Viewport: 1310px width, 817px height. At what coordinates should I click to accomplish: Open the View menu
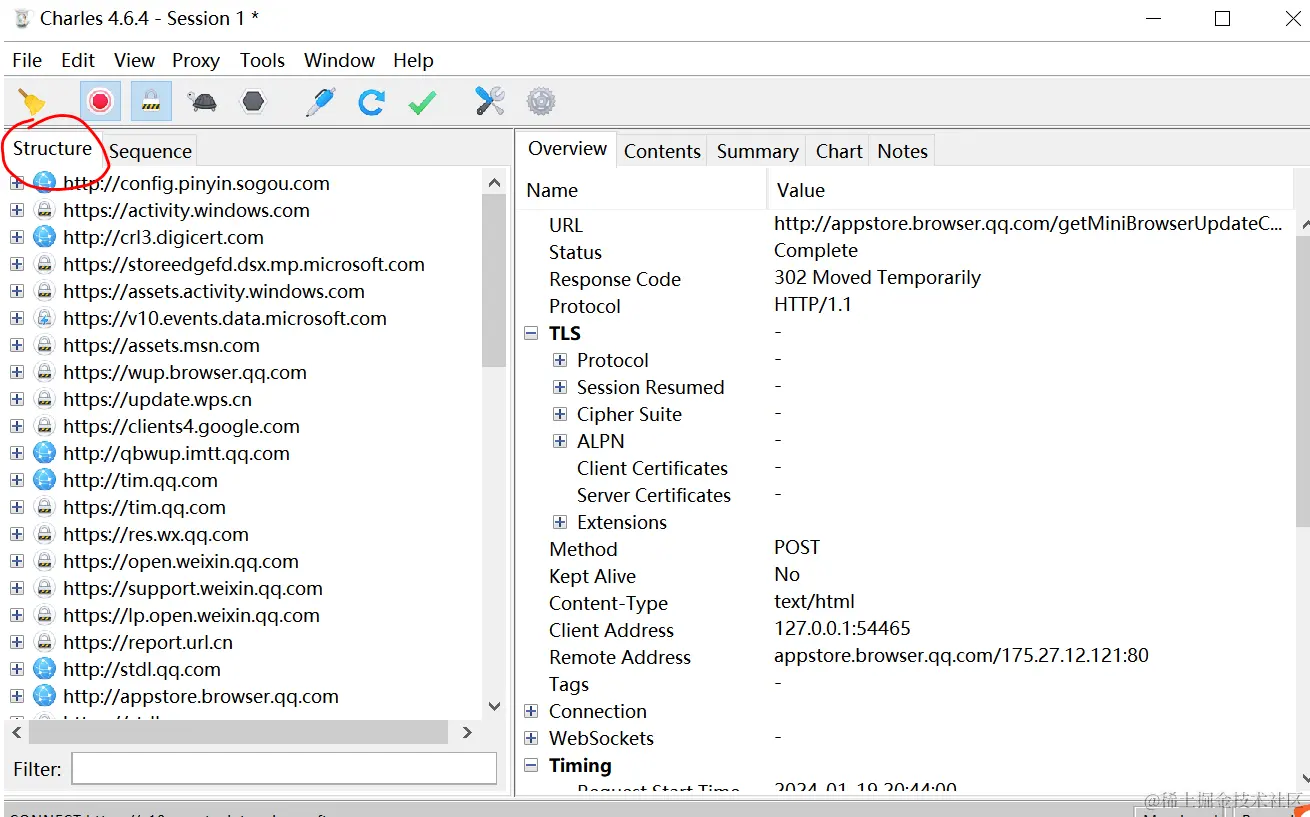(134, 61)
